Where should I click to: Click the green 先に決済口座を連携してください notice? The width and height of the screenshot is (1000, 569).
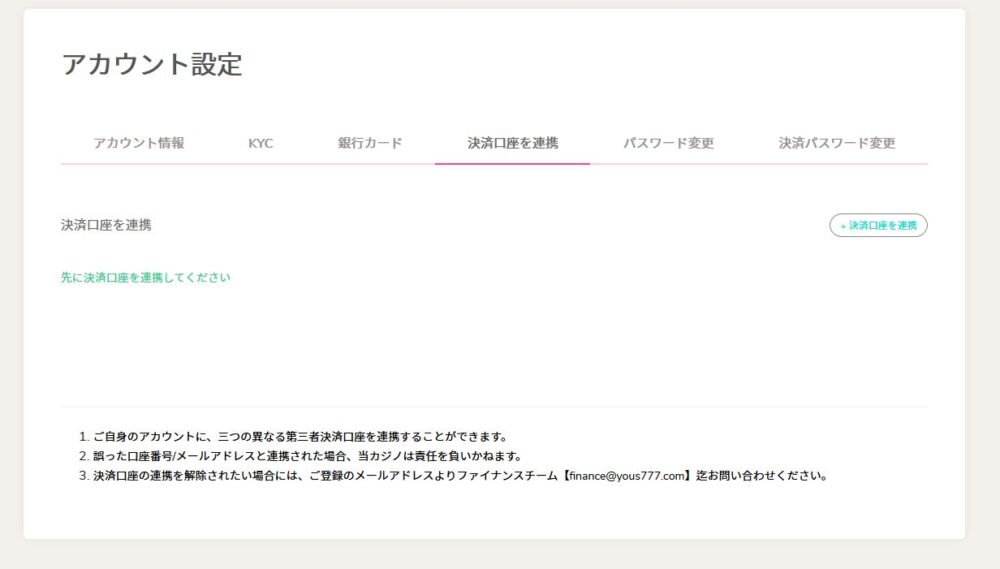point(145,277)
